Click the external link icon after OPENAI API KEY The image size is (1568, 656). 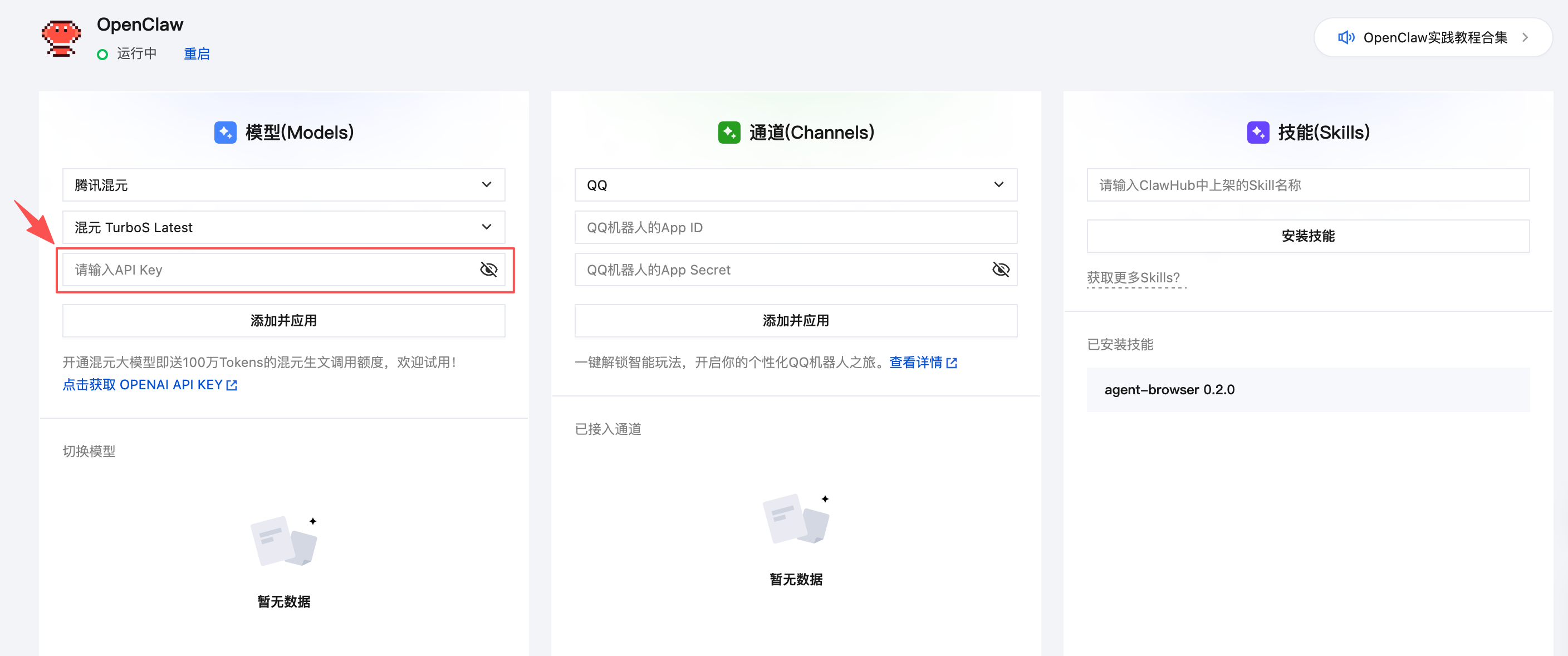[231, 385]
